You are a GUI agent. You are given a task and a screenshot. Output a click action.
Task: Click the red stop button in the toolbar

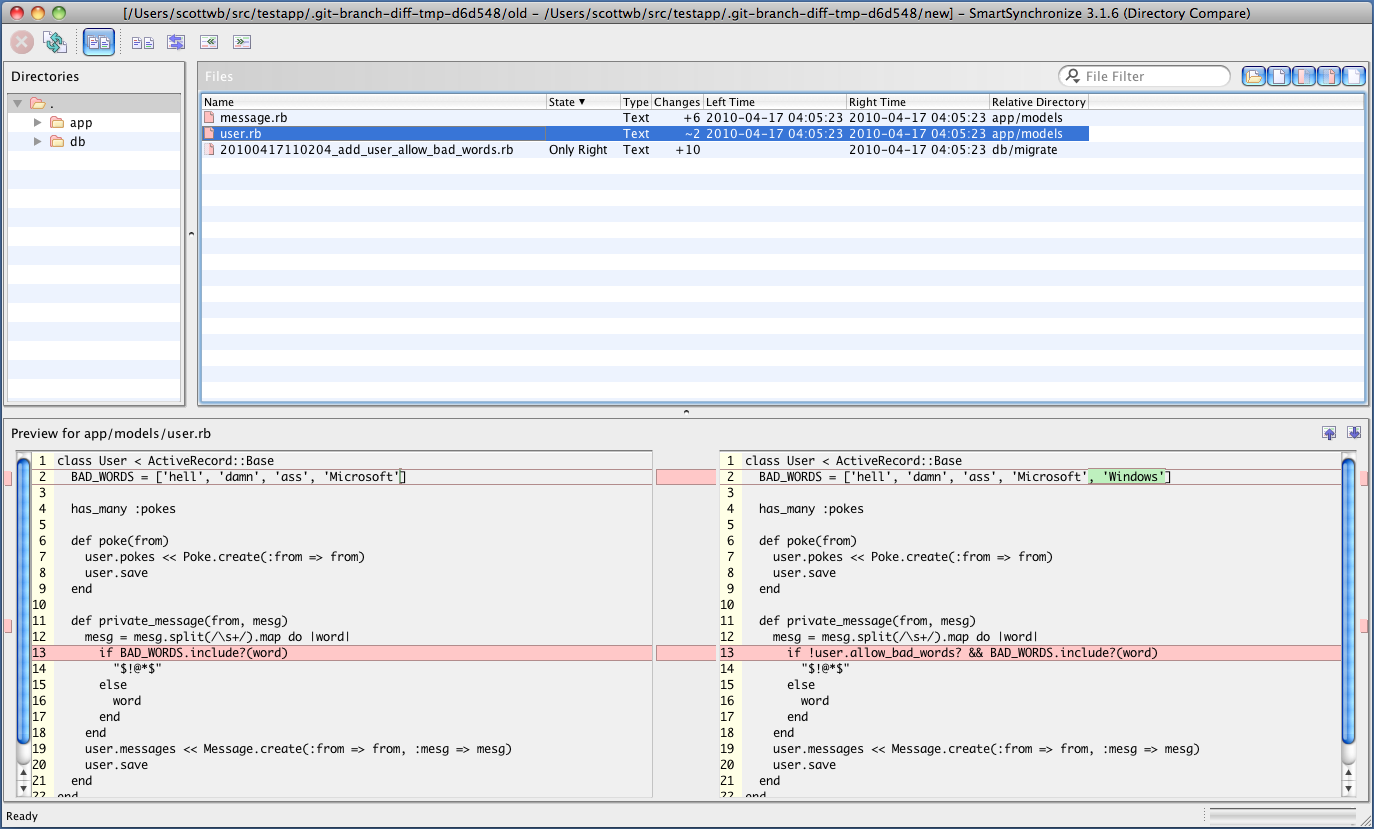(22, 42)
